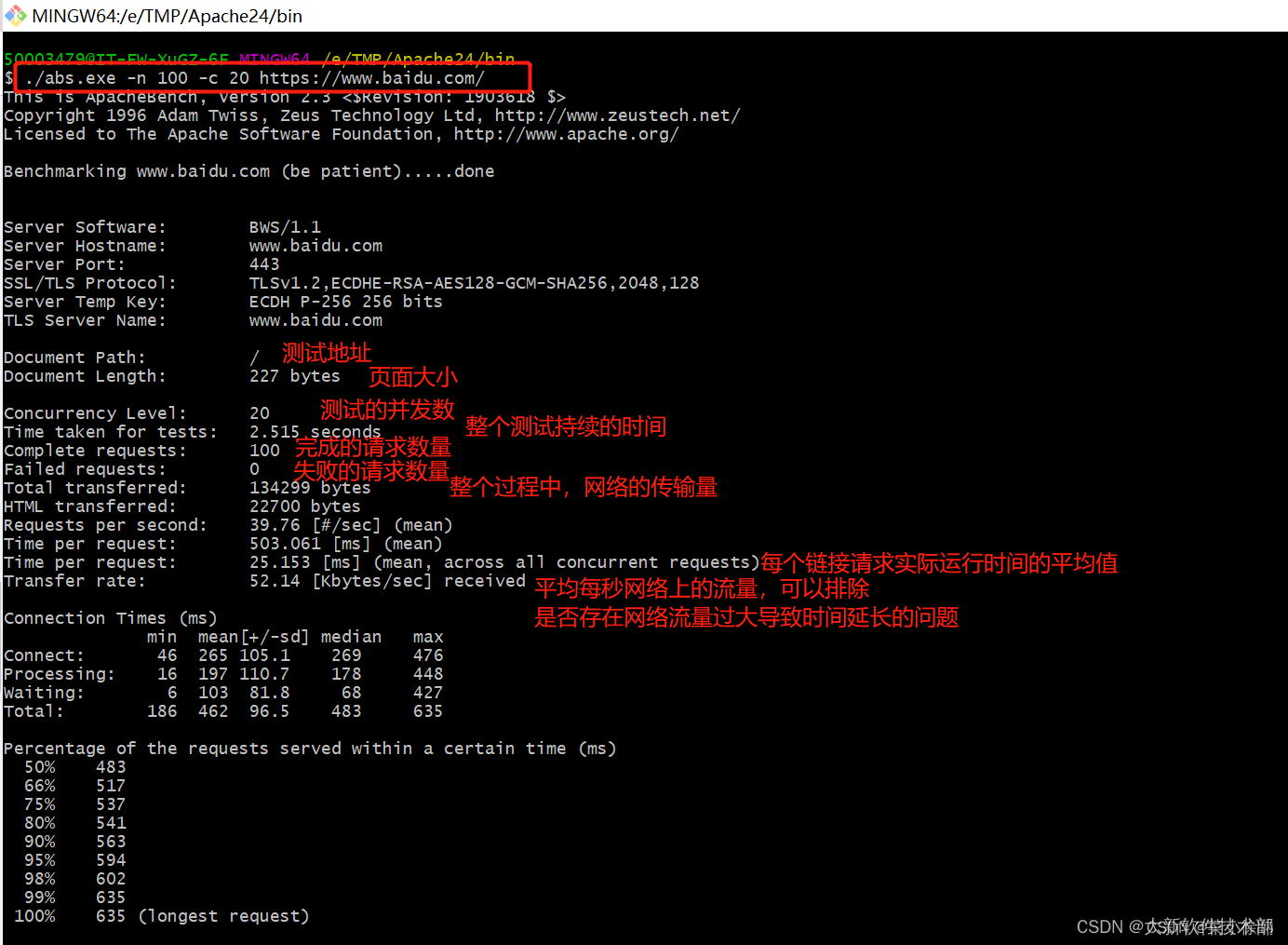Screen dimensions: 1288x945
Task: Click the http://www.zeustech.net/ link text
Action: 618,115
